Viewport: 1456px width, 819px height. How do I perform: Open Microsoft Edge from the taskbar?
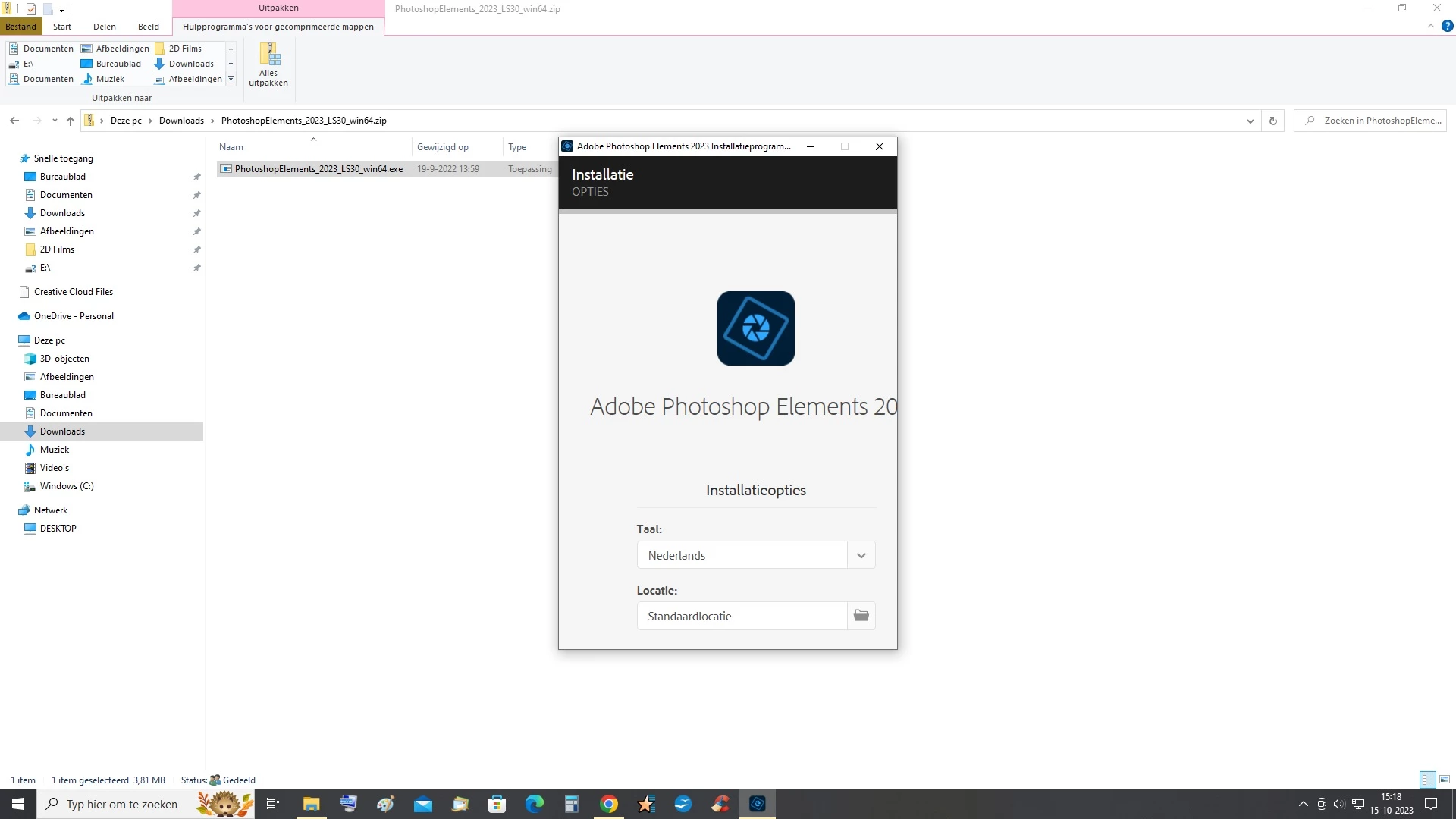(535, 804)
